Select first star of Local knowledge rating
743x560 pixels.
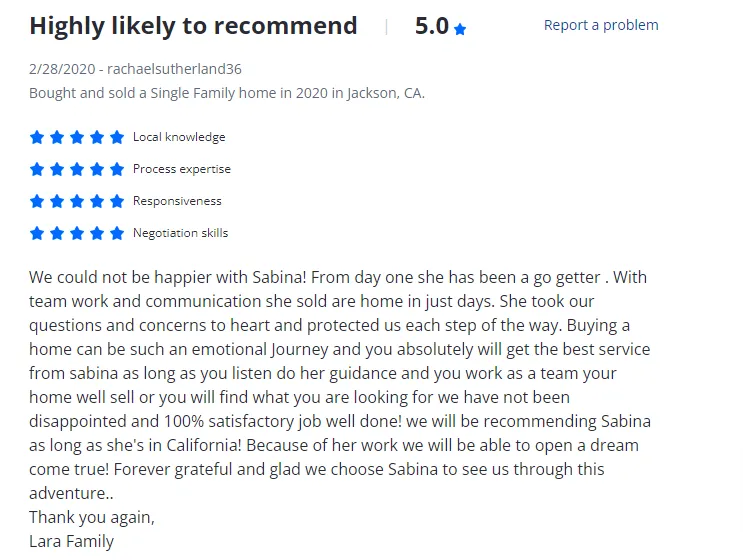coord(36,137)
